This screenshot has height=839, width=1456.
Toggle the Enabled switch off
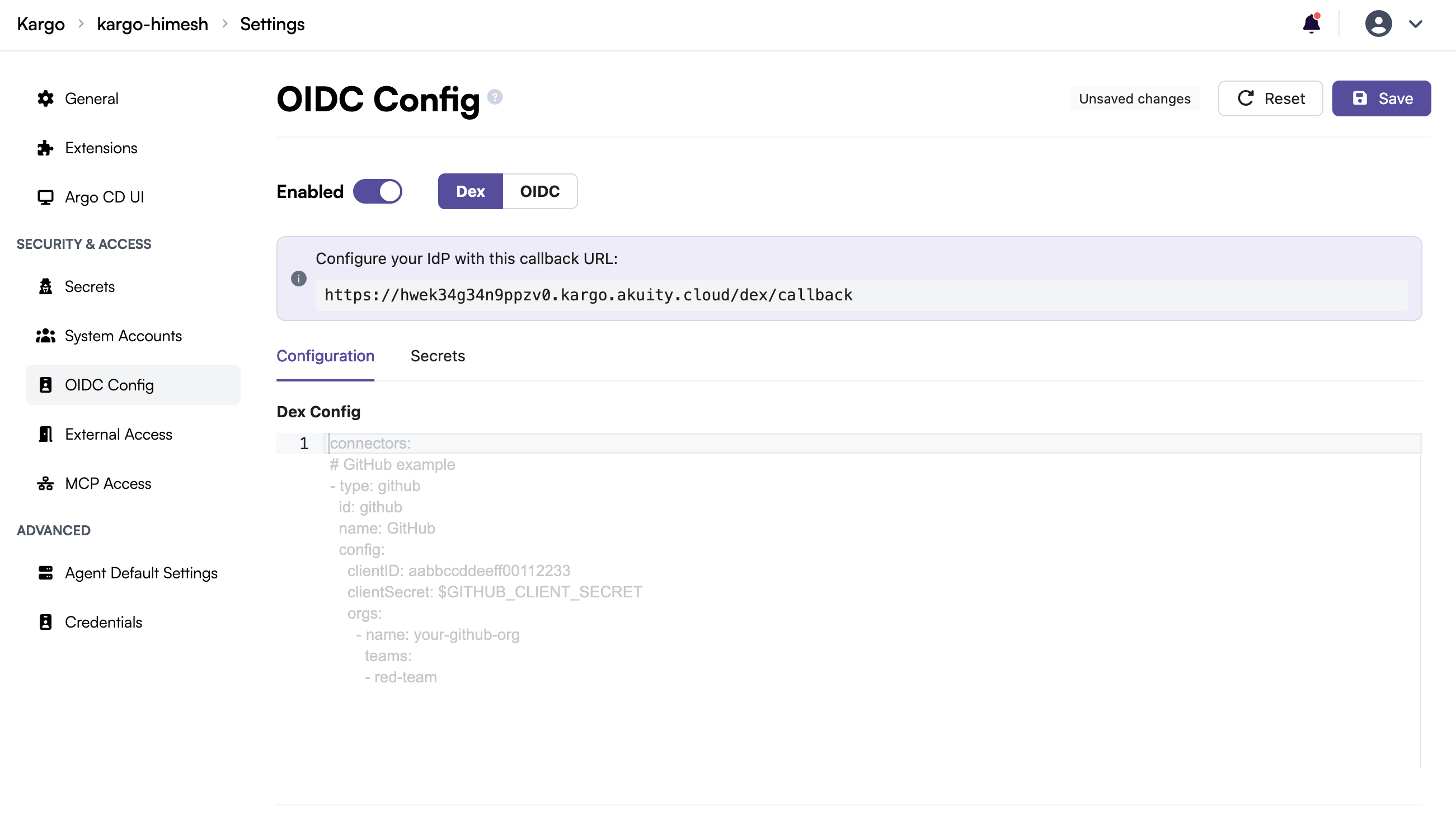pos(378,191)
